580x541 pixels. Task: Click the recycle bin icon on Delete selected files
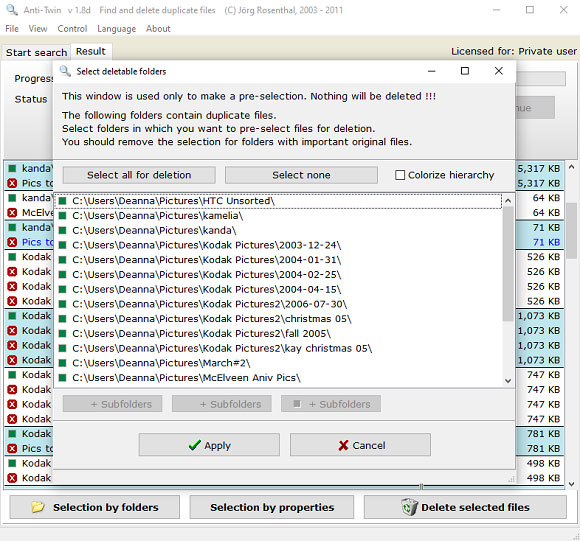pyautogui.click(x=409, y=507)
